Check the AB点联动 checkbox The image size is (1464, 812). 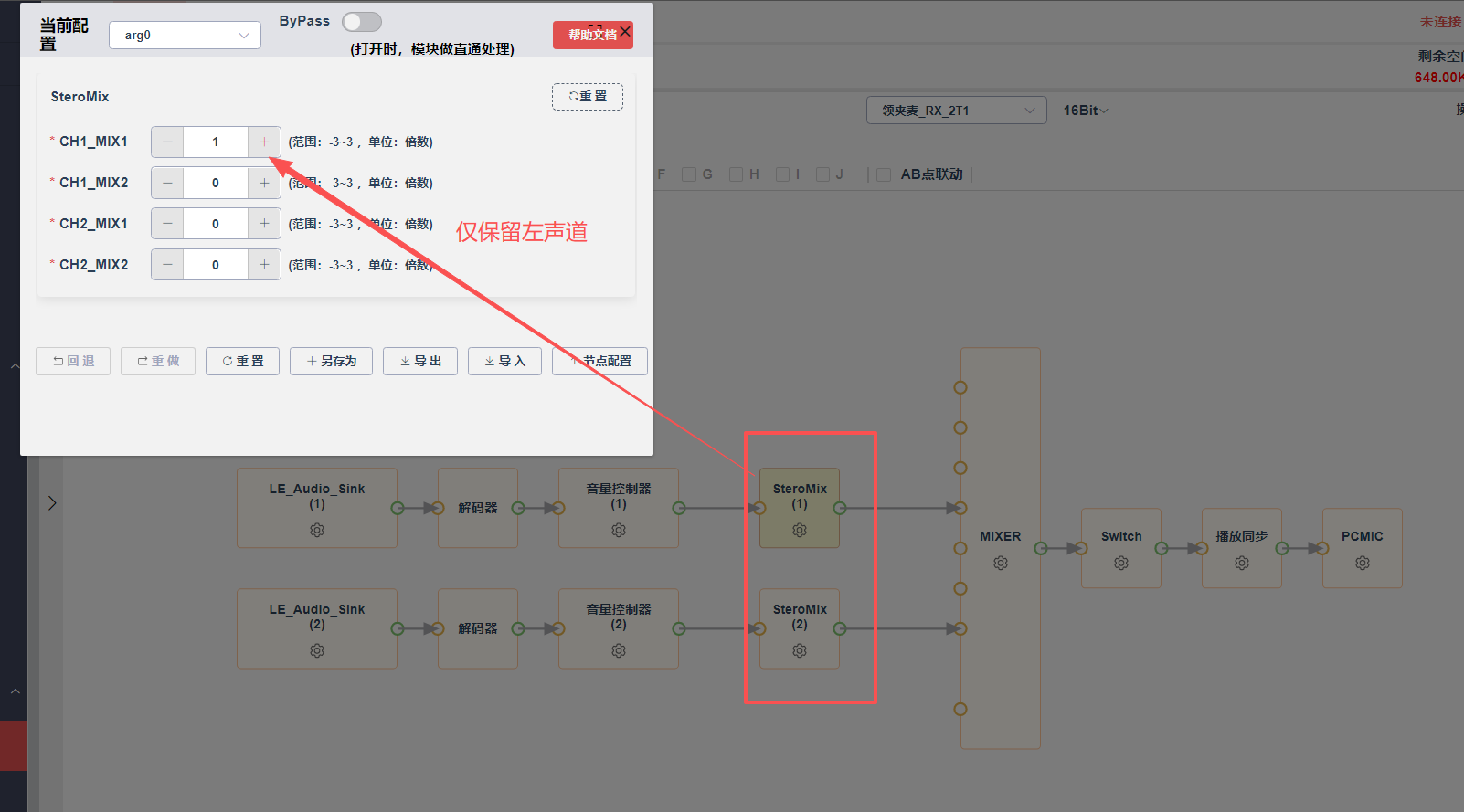click(884, 174)
